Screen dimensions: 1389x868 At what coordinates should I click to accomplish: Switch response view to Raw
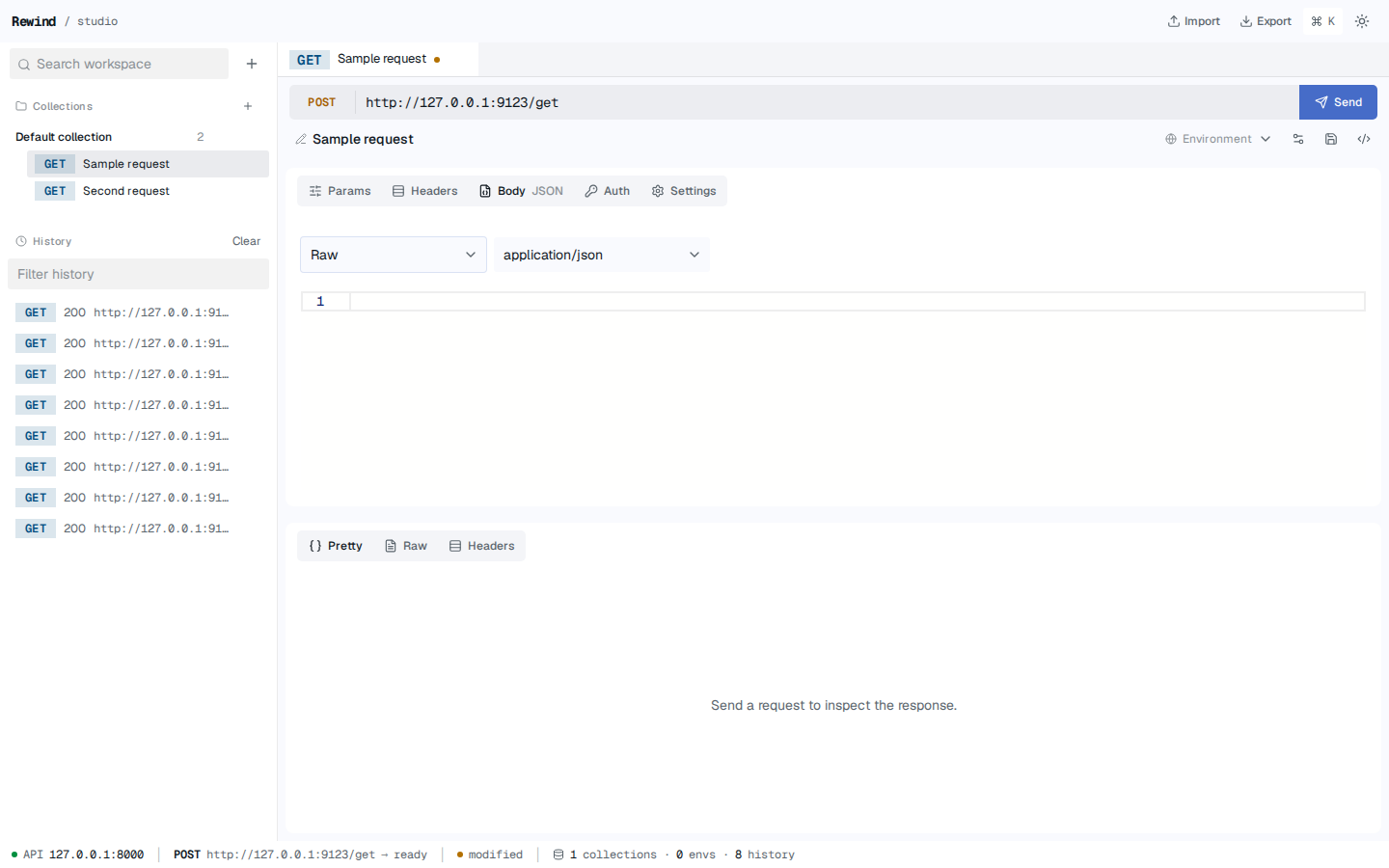tap(405, 546)
